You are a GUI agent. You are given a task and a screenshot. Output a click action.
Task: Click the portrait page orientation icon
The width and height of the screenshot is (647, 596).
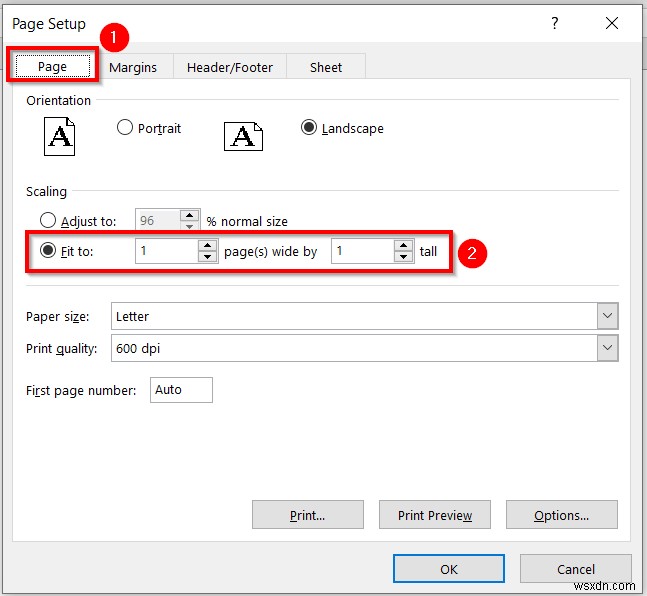click(59, 136)
